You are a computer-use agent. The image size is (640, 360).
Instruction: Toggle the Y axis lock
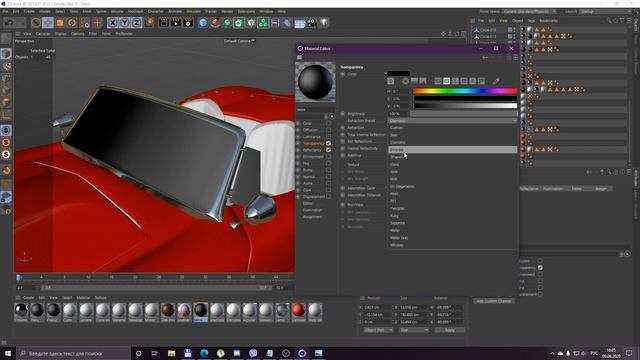click(x=124, y=23)
